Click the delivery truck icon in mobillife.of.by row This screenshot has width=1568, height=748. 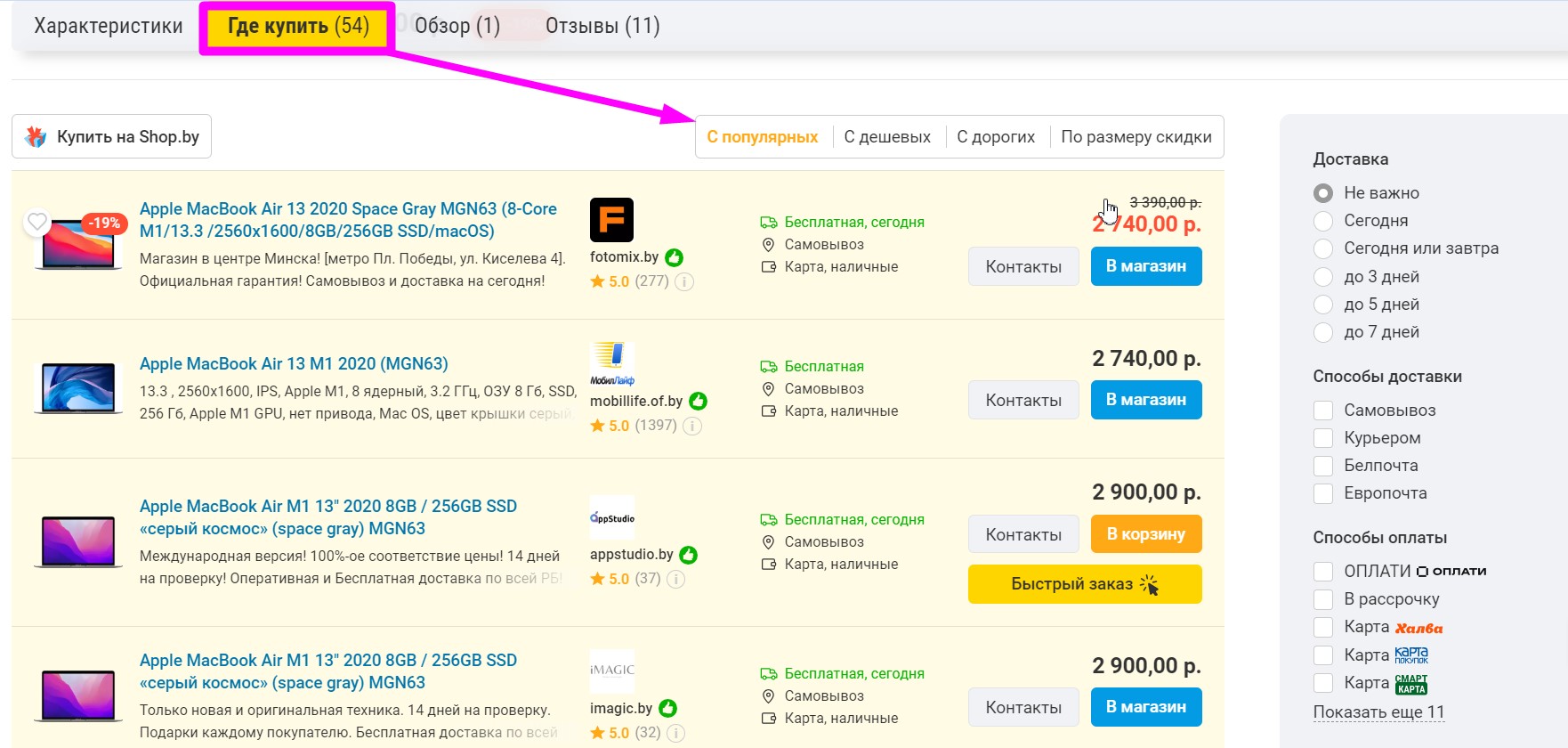[x=769, y=366]
